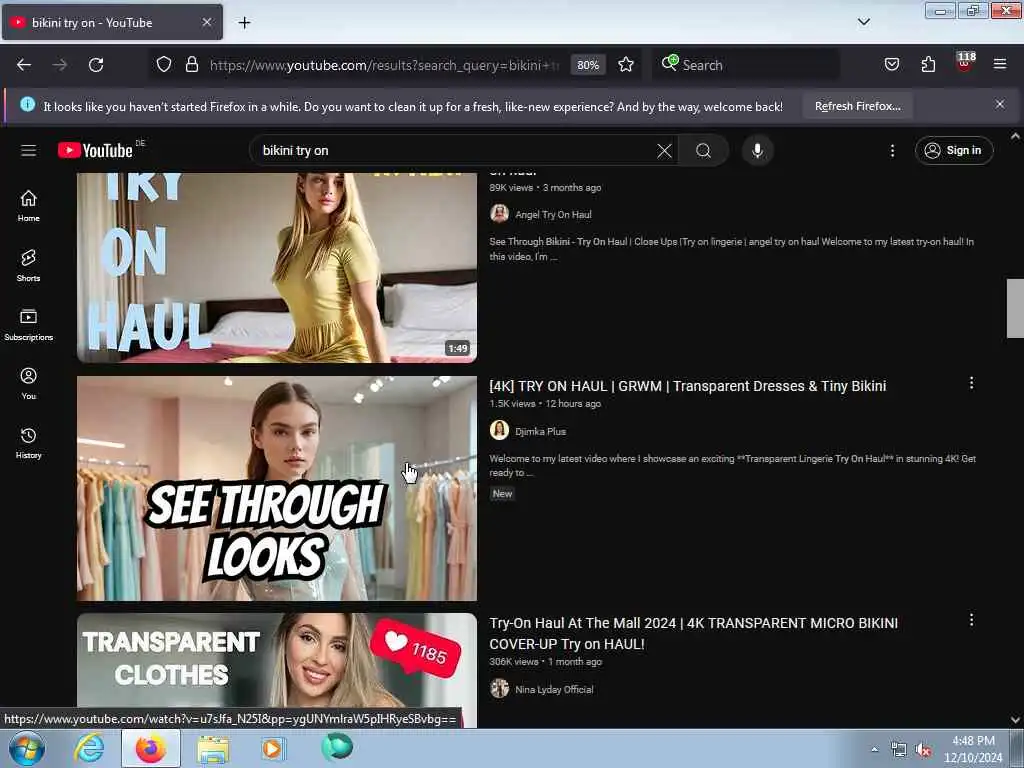1024x768 pixels.
Task: Open Subscriptions in the YouTube sidebar
Action: click(x=28, y=325)
